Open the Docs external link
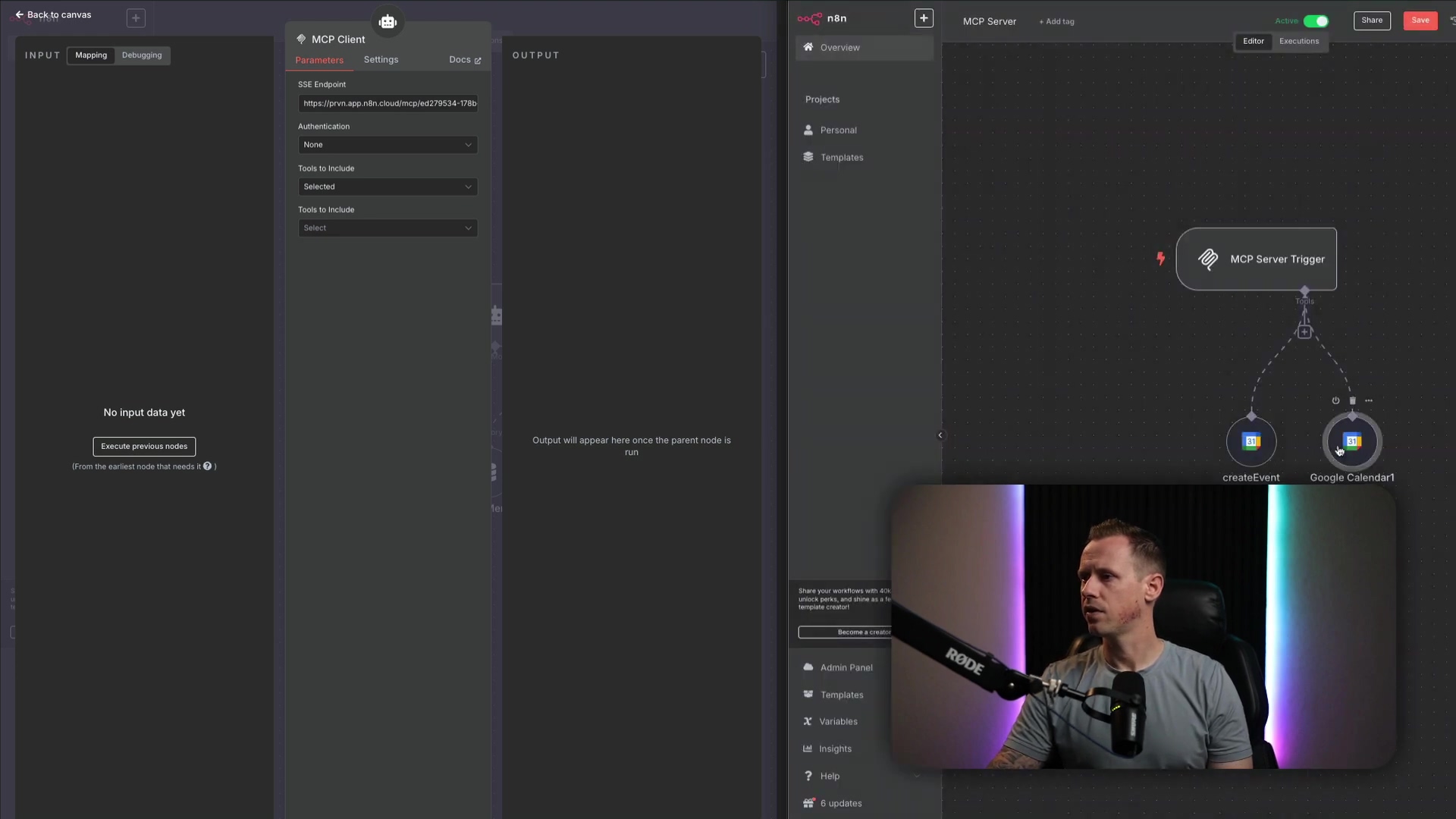The height and width of the screenshot is (819, 1456). [x=465, y=60]
